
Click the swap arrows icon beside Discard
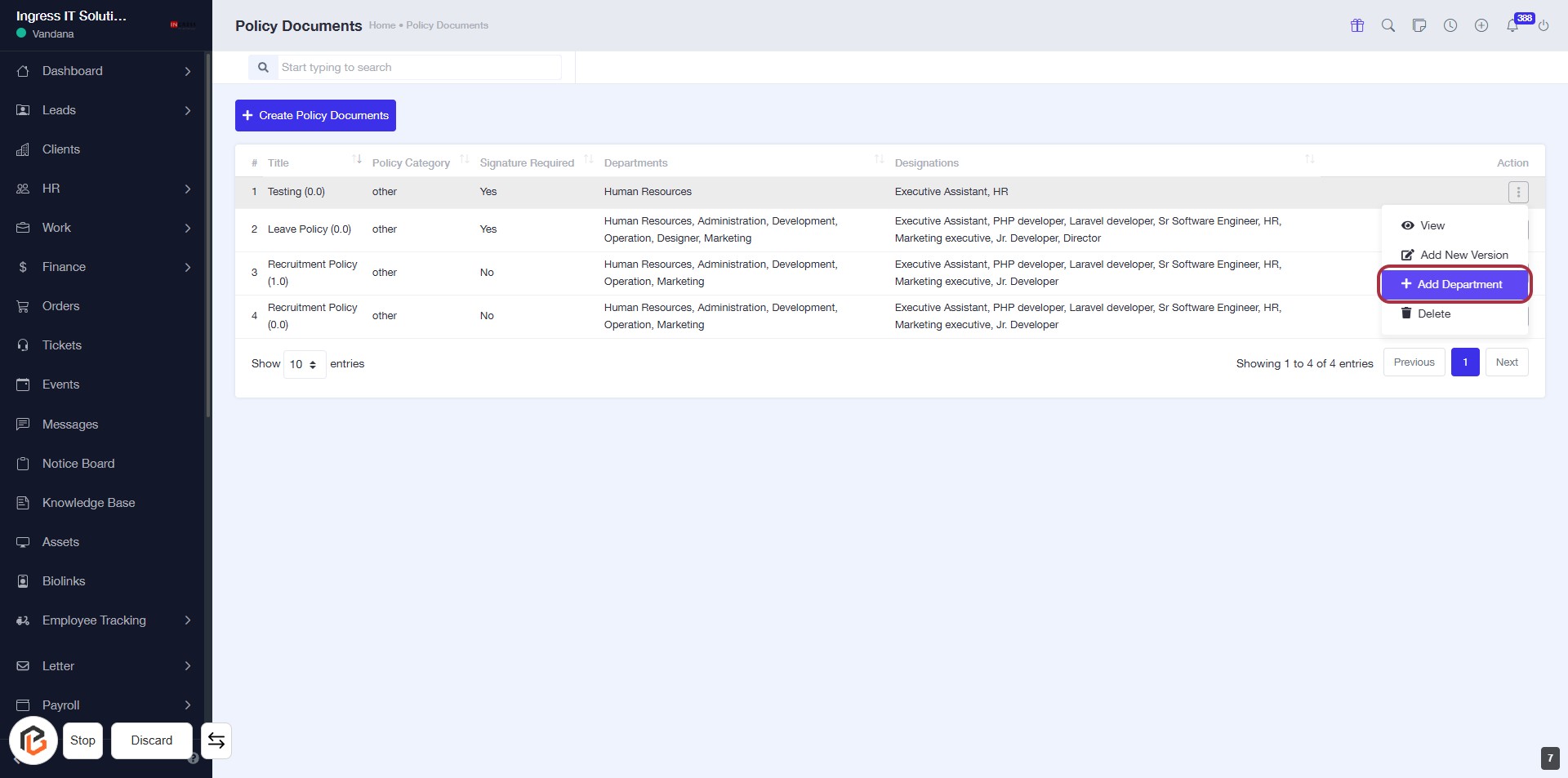tap(216, 740)
